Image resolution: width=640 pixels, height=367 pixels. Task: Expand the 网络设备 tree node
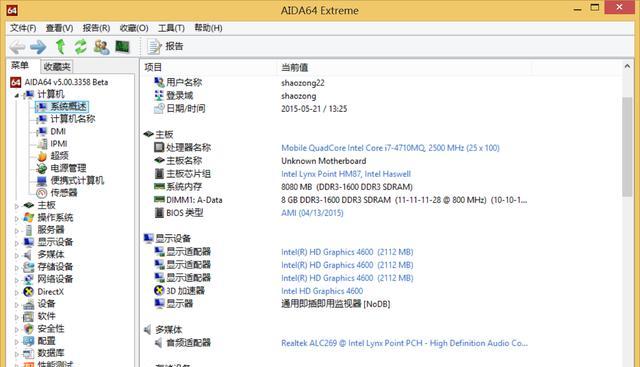point(17,280)
